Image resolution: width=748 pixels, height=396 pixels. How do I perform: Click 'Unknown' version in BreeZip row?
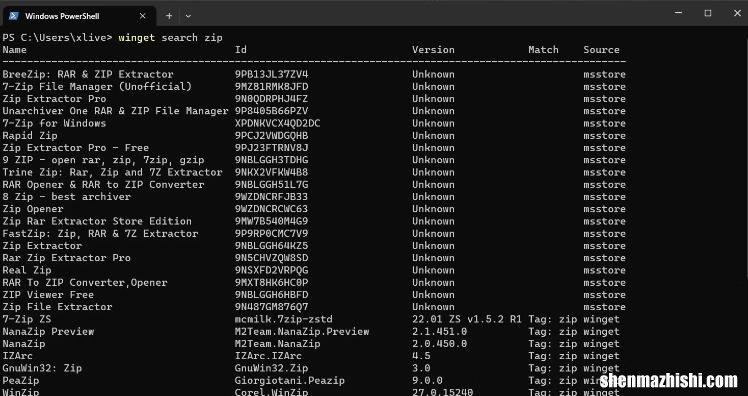point(433,74)
